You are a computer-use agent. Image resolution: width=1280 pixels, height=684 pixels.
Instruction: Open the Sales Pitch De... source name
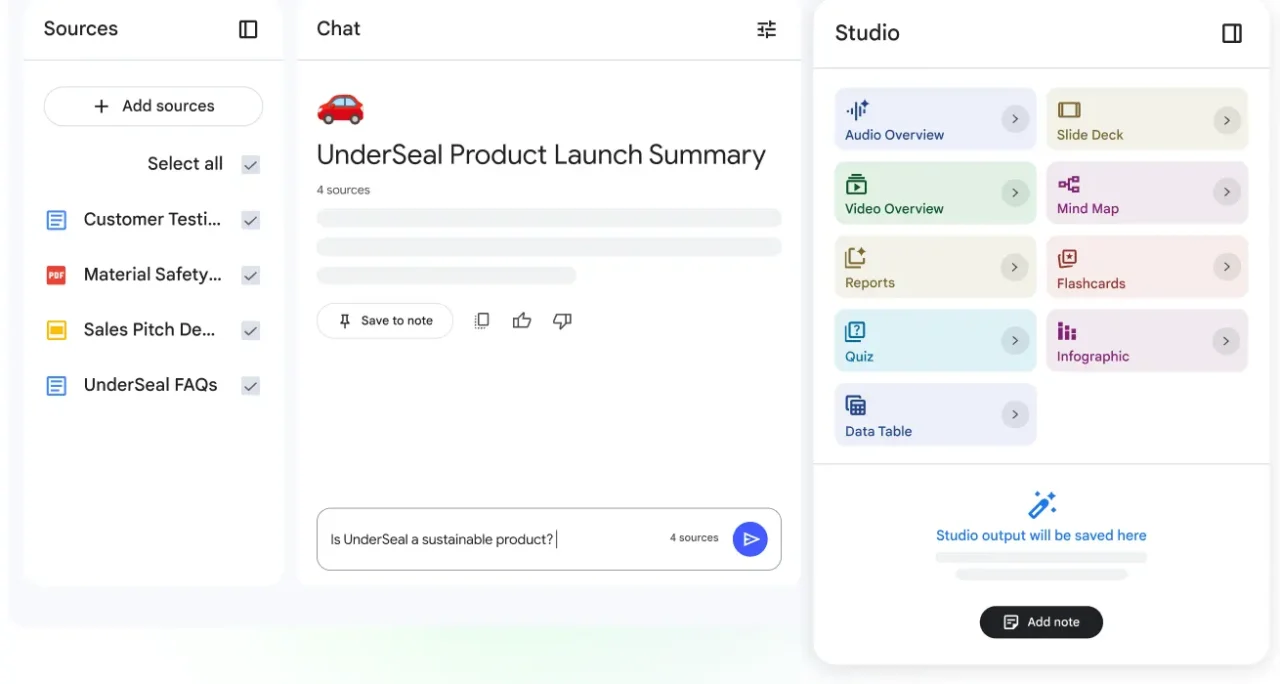(150, 330)
